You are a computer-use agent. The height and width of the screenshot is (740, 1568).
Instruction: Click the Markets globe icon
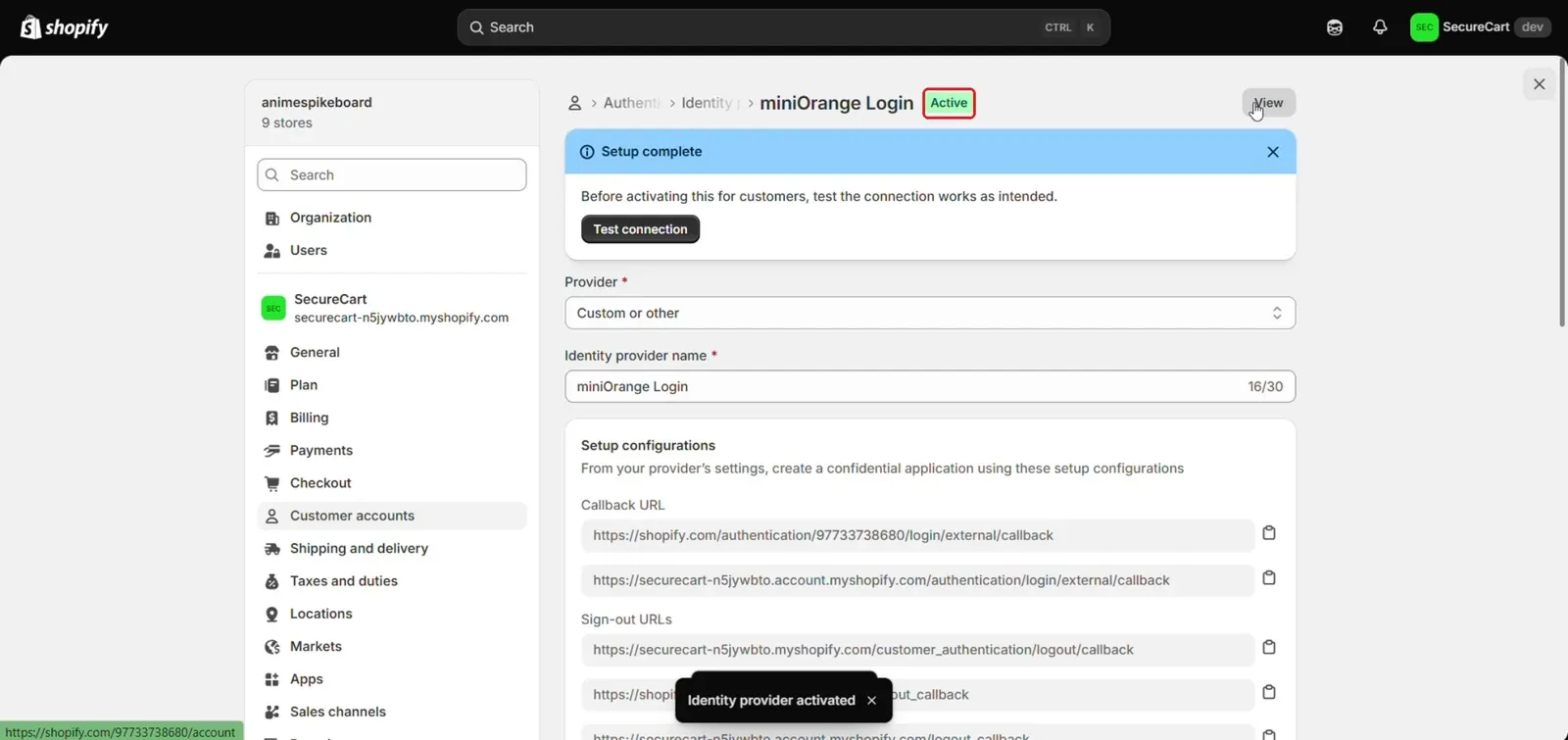click(x=272, y=647)
